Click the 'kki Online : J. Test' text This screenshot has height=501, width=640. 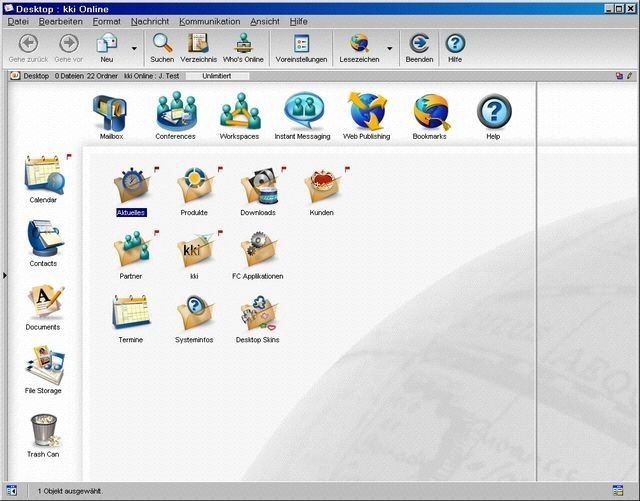pos(151,76)
